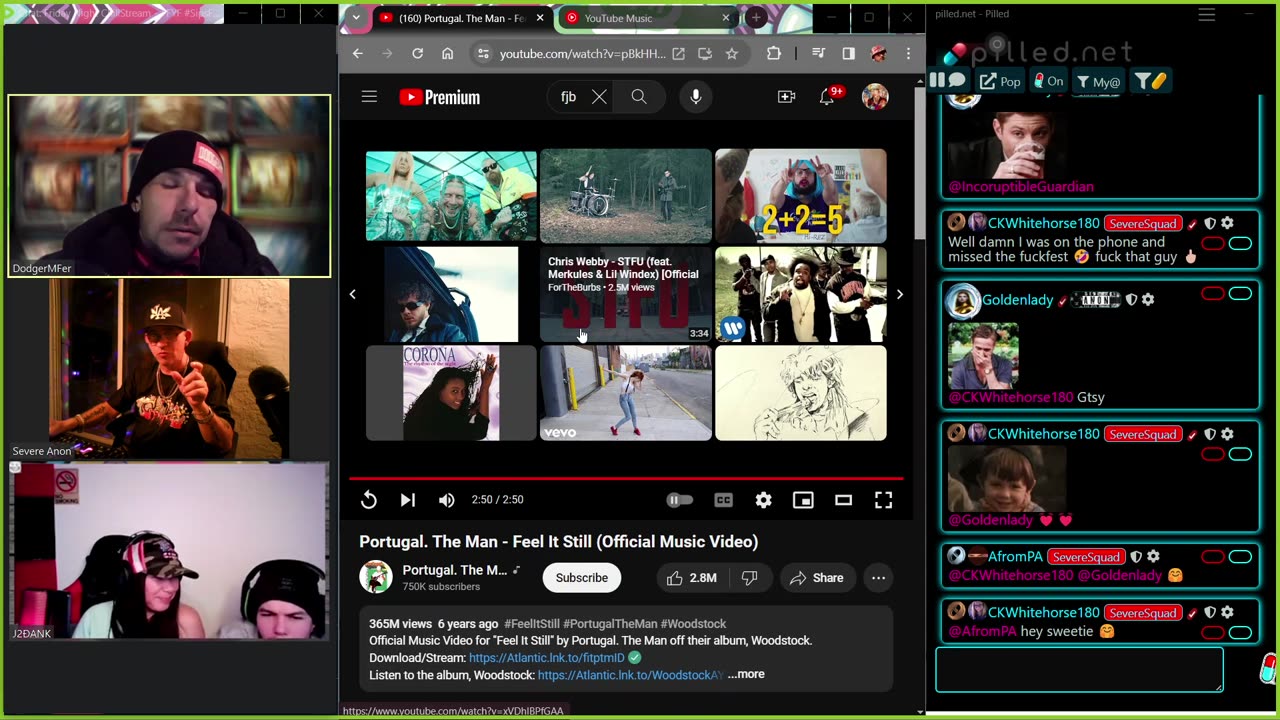View site information icon in address bar

pyautogui.click(x=482, y=54)
